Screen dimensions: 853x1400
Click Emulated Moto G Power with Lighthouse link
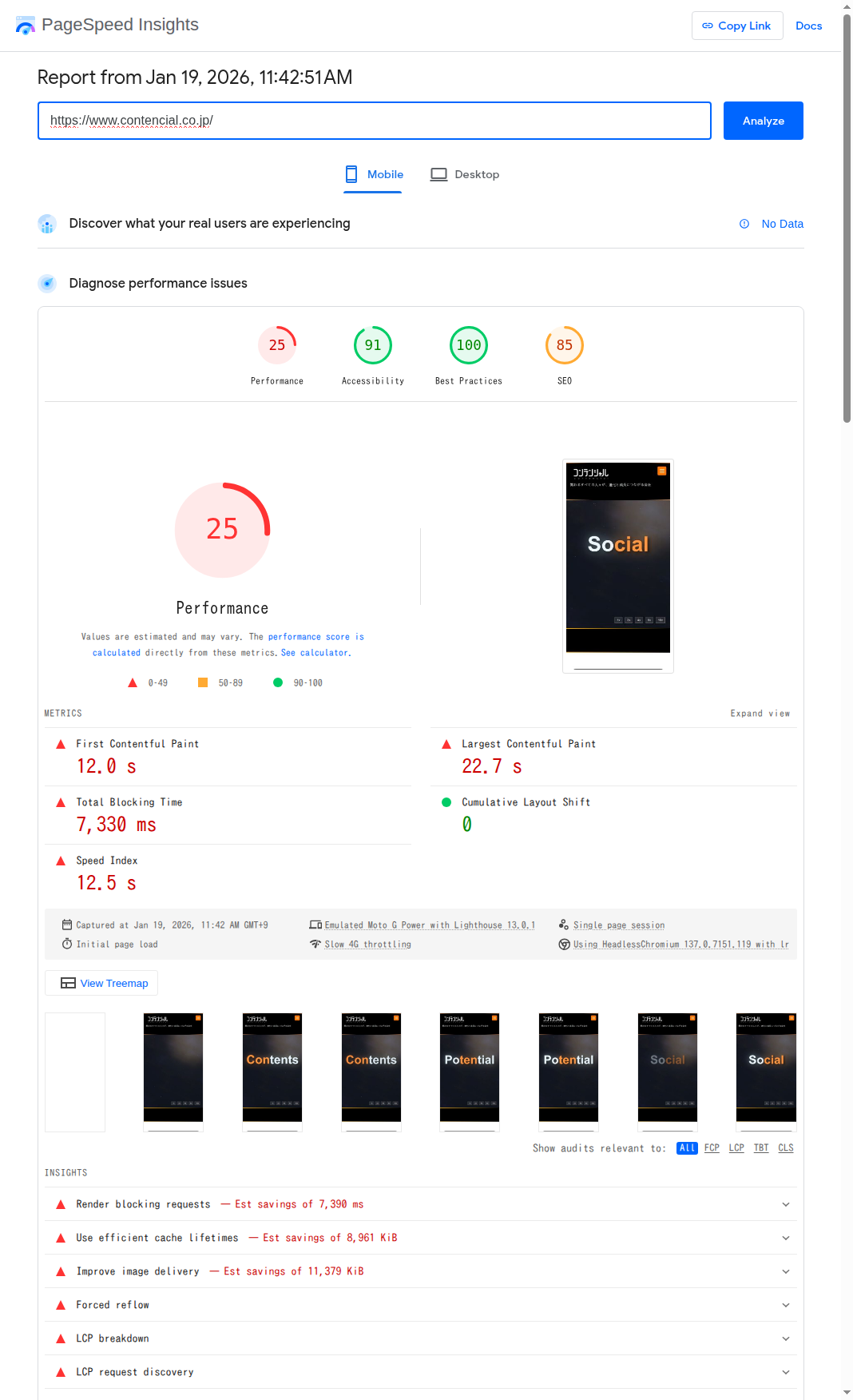click(430, 925)
